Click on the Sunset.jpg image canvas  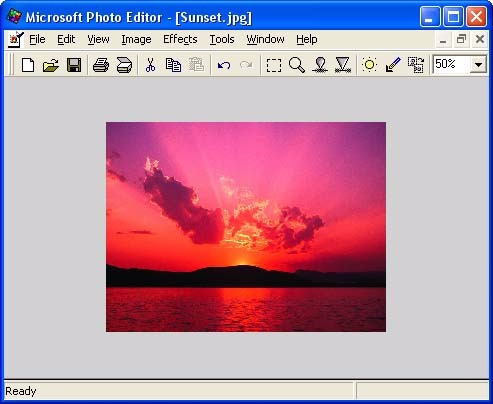246,227
